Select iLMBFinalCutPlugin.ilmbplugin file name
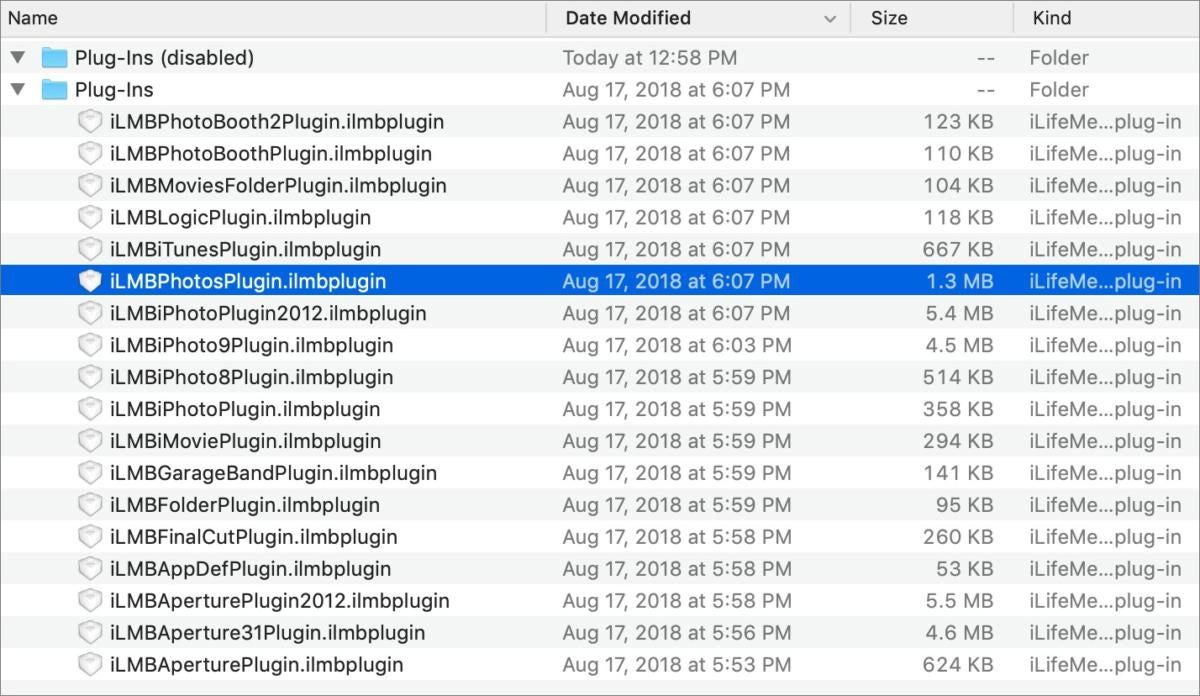 tap(254, 537)
